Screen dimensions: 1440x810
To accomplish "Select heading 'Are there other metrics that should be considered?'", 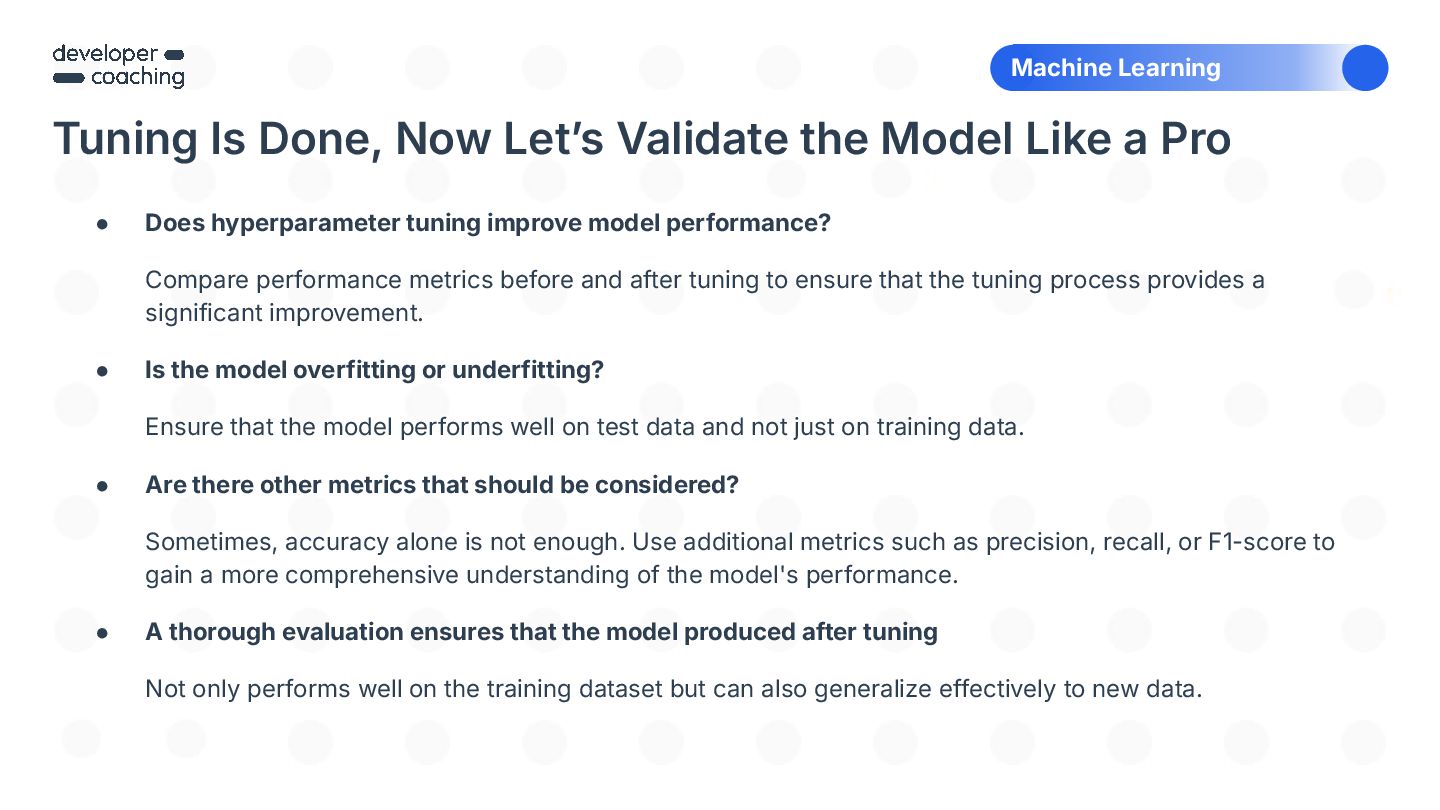I will pyautogui.click(x=442, y=485).
